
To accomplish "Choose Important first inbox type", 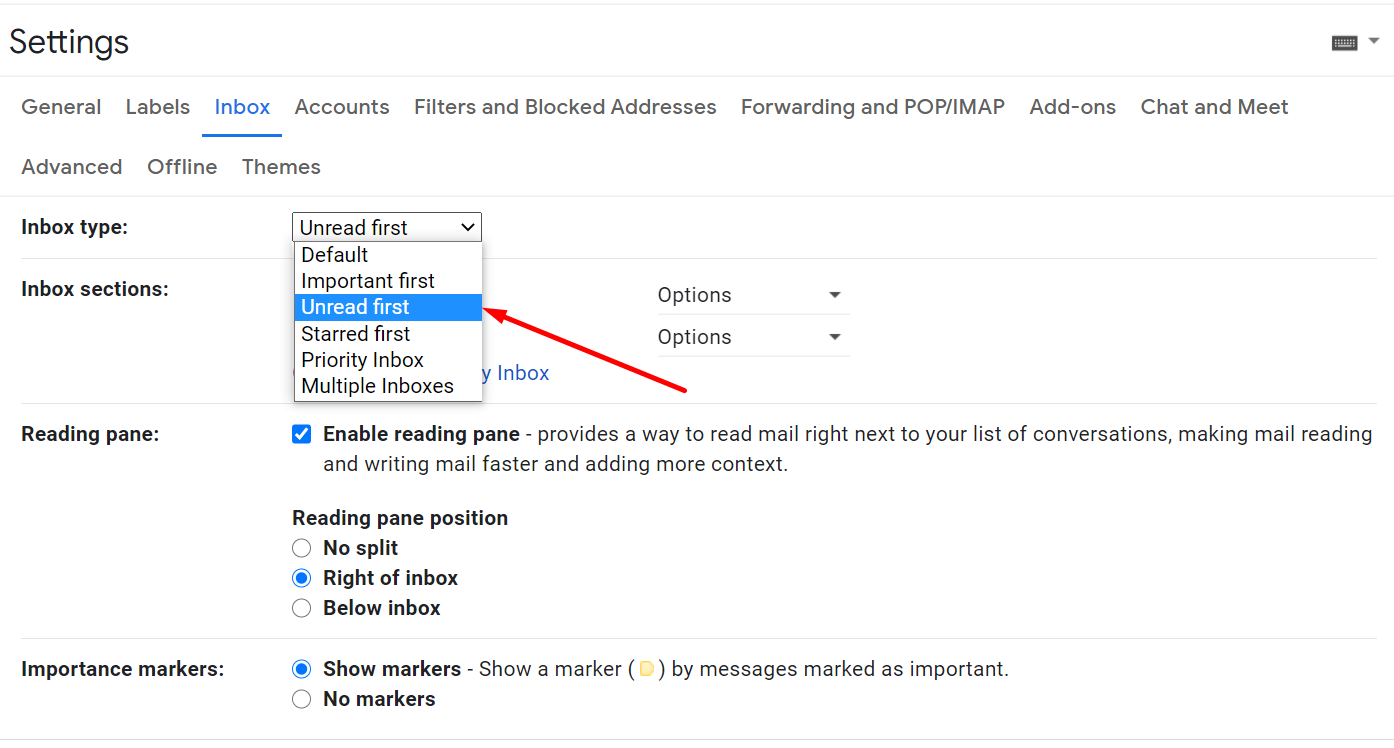I will [388, 281].
